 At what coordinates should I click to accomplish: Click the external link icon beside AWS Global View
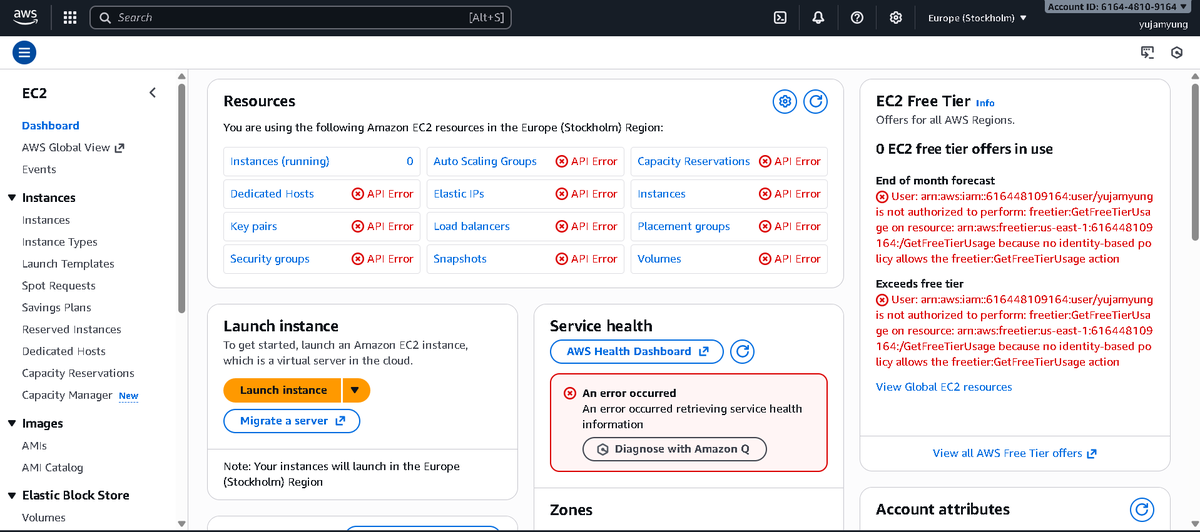click(119, 148)
